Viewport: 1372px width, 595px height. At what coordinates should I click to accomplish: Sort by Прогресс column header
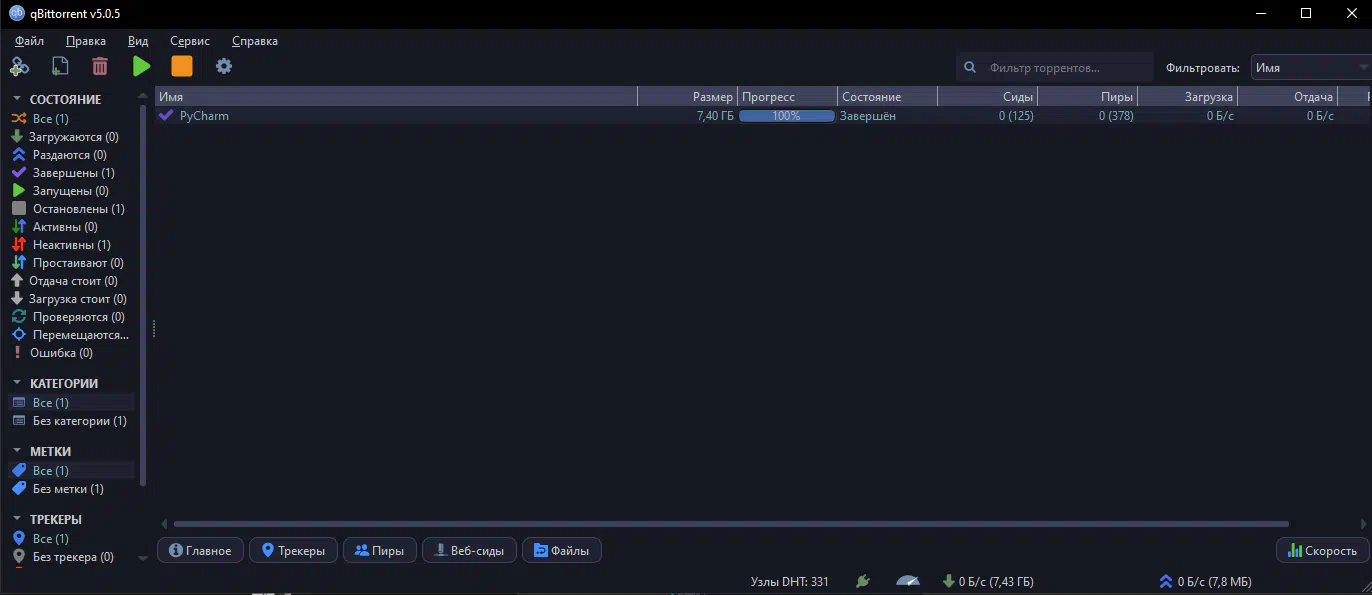click(x=788, y=97)
